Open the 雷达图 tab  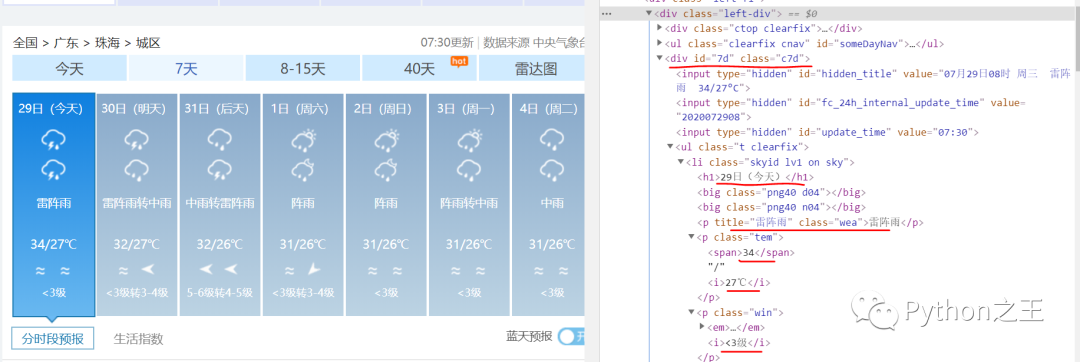(x=532, y=69)
